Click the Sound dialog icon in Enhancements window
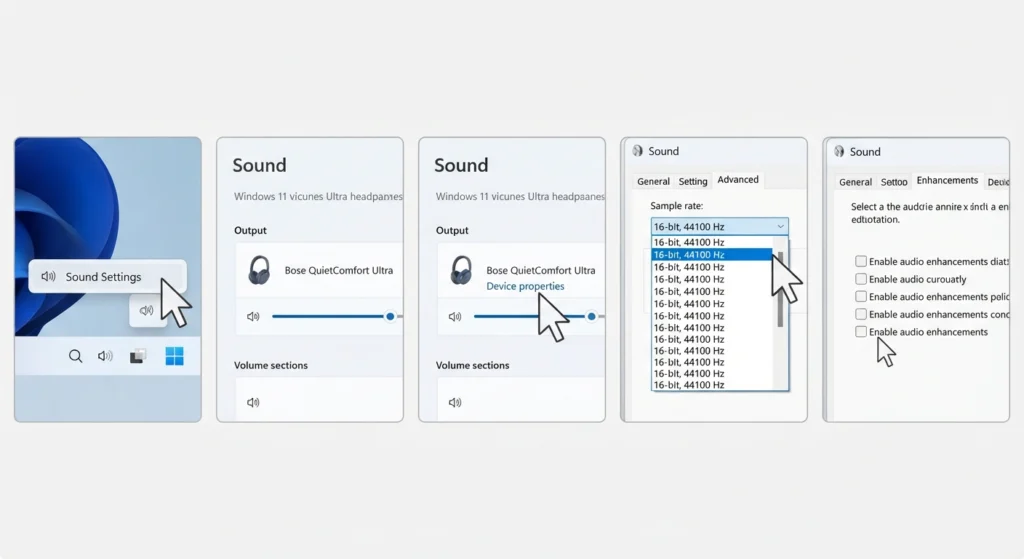 (x=839, y=152)
